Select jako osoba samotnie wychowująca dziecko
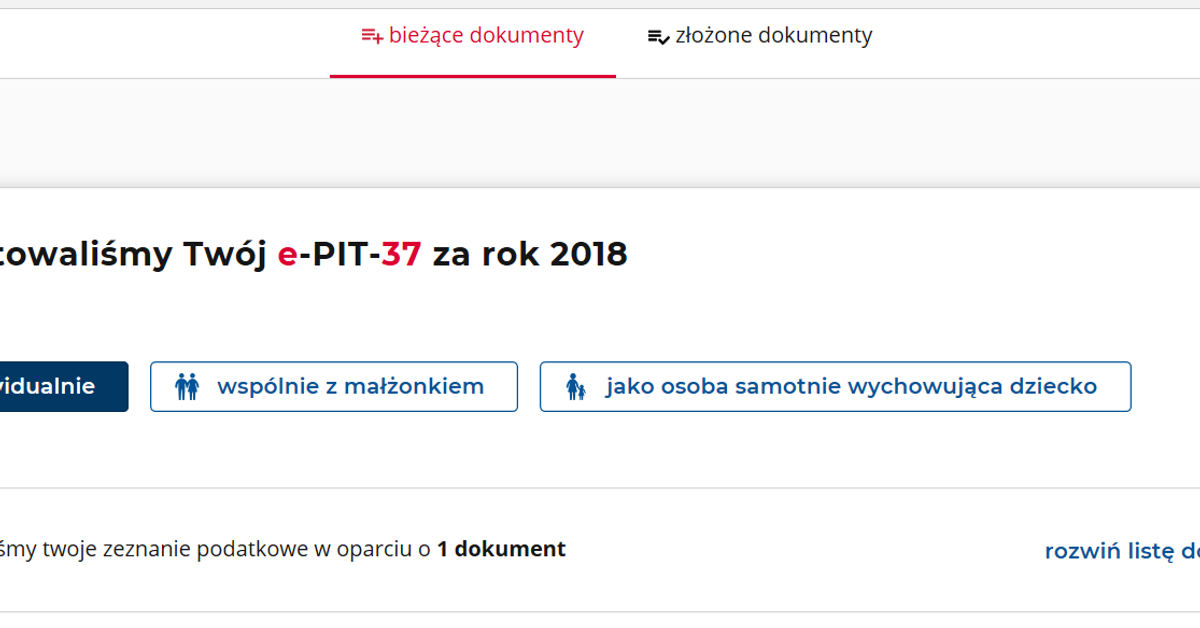 (835, 387)
